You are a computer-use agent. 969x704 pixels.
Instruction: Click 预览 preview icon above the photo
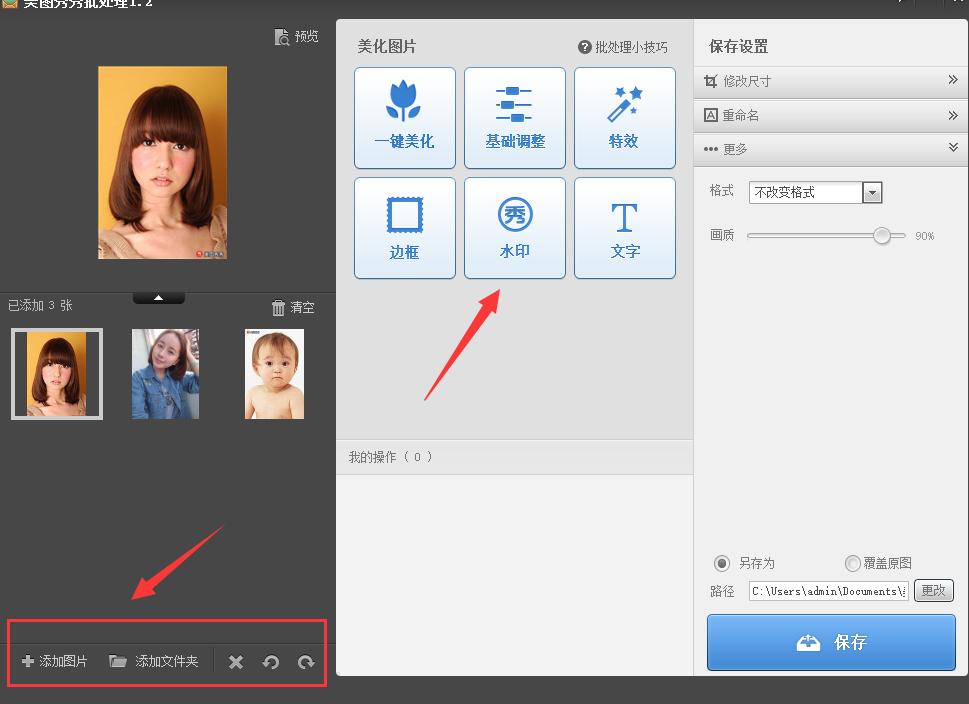297,37
